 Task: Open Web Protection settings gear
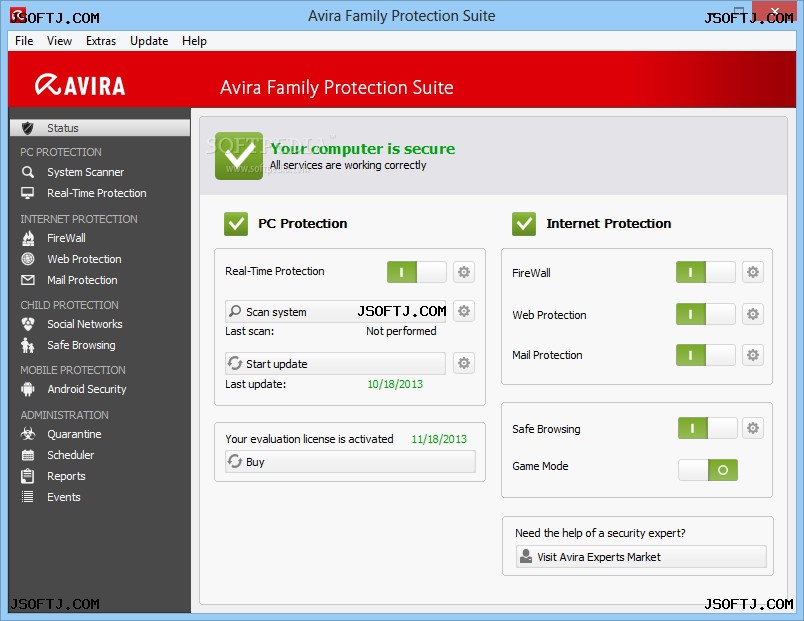[753, 314]
